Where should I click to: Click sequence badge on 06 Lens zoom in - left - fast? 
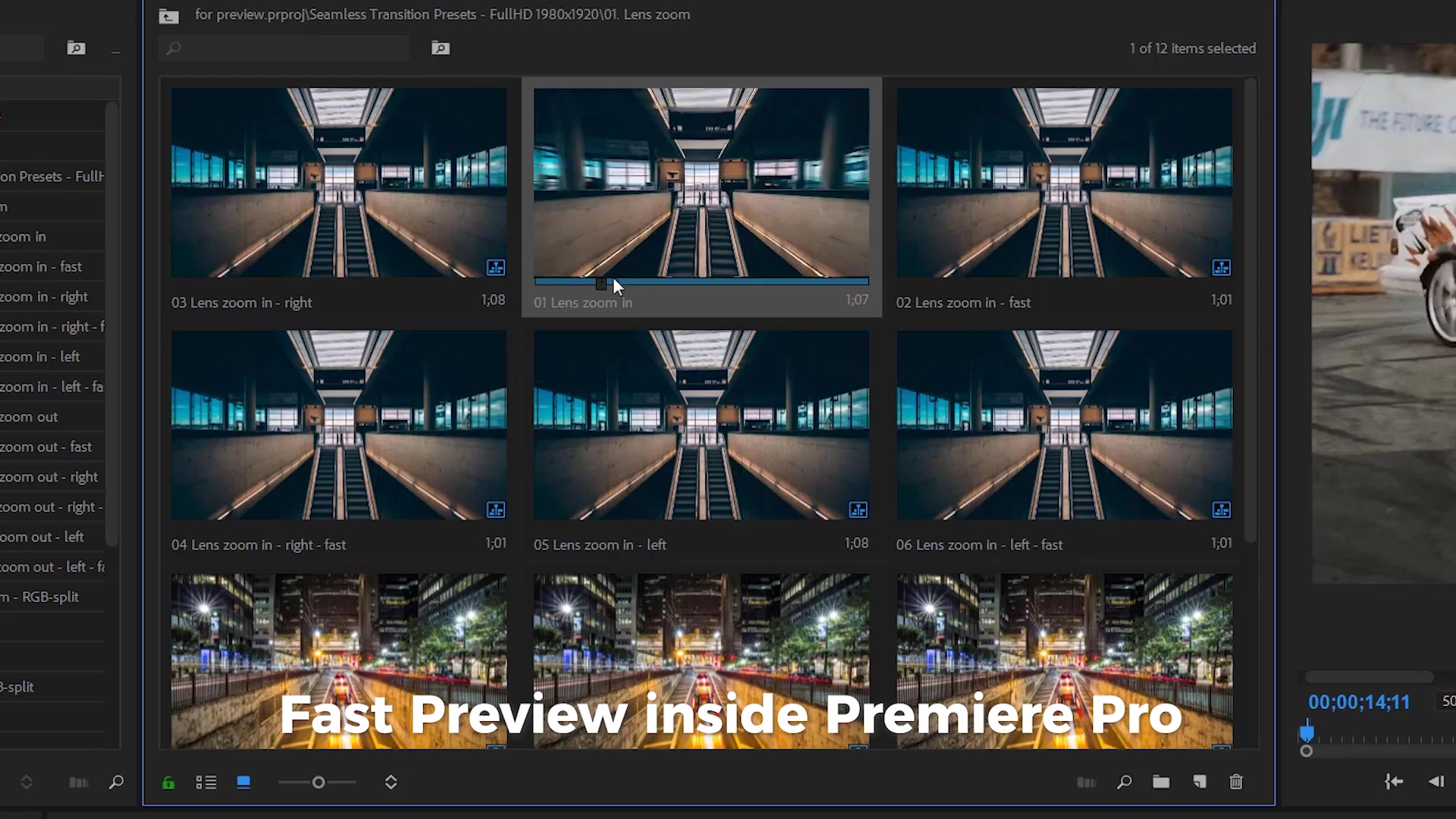point(1221,510)
